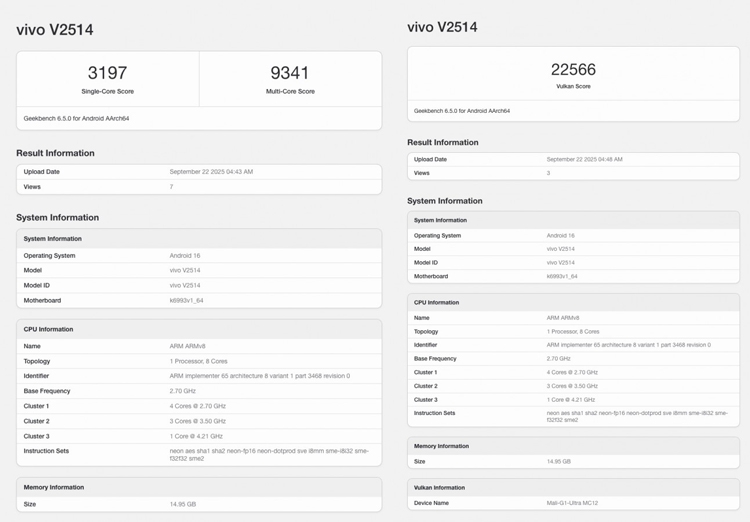
Task: Click upload date September 22 2025 04:48 AM
Action: pos(585,159)
